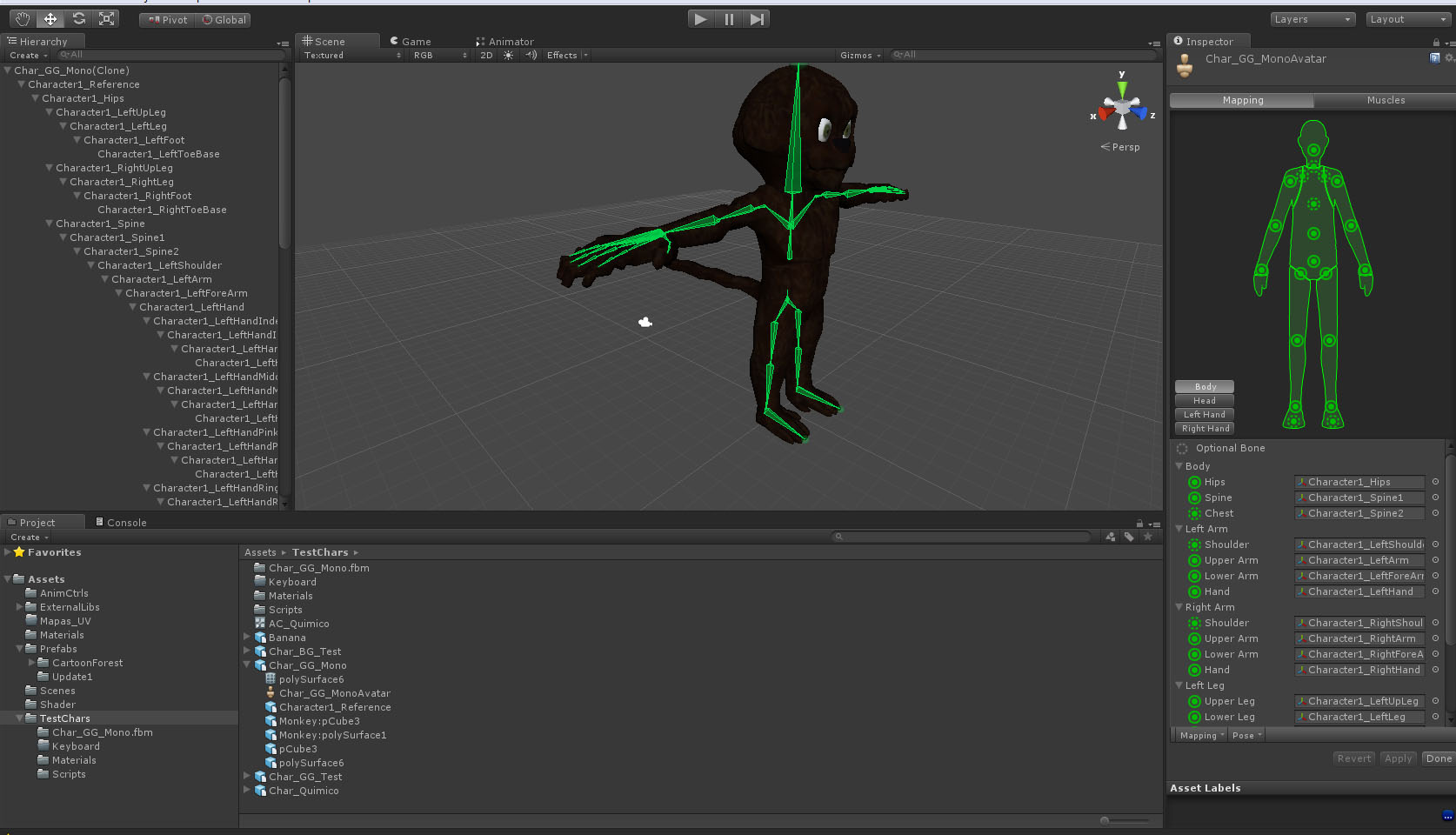The image size is (1456, 835).
Task: Switch to the Animator tab
Action: click(x=504, y=42)
